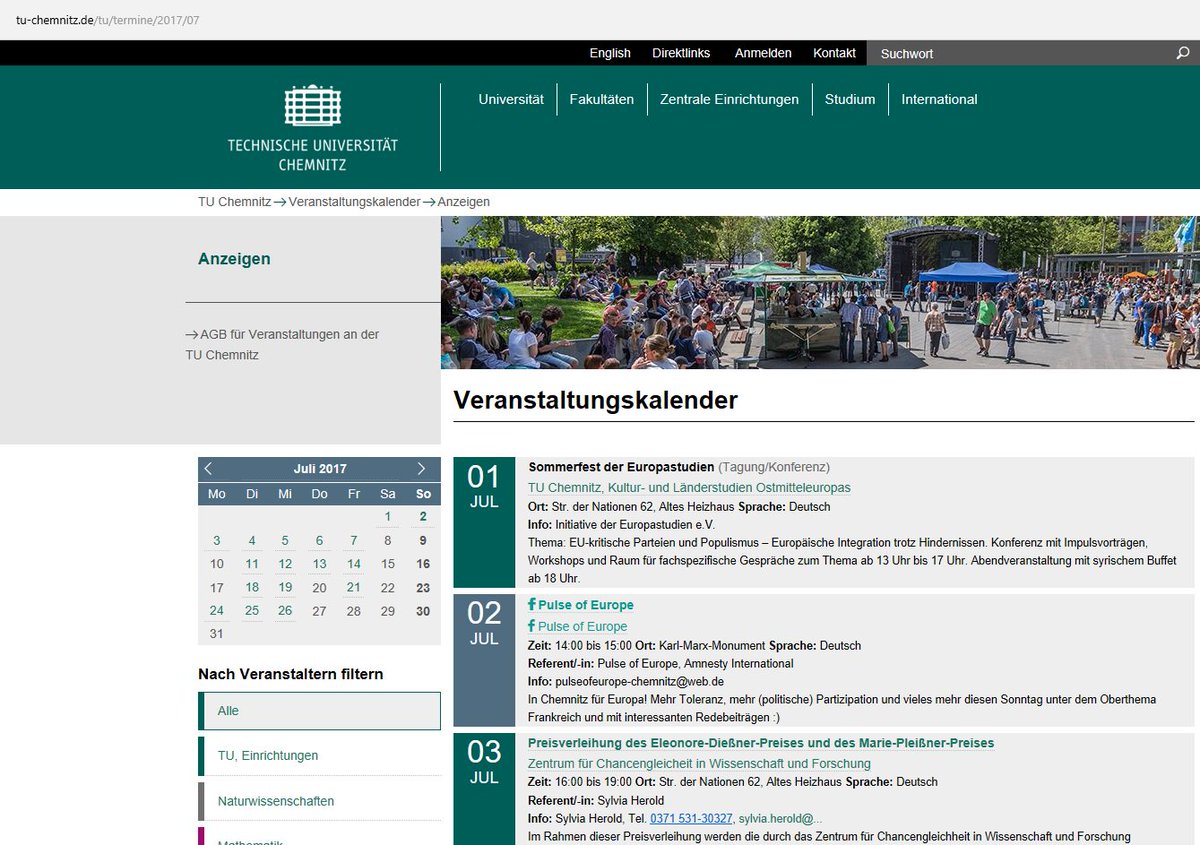This screenshot has height=845, width=1200.
Task: Click Veranstaltungskalender breadcrumb link
Action: pos(354,201)
